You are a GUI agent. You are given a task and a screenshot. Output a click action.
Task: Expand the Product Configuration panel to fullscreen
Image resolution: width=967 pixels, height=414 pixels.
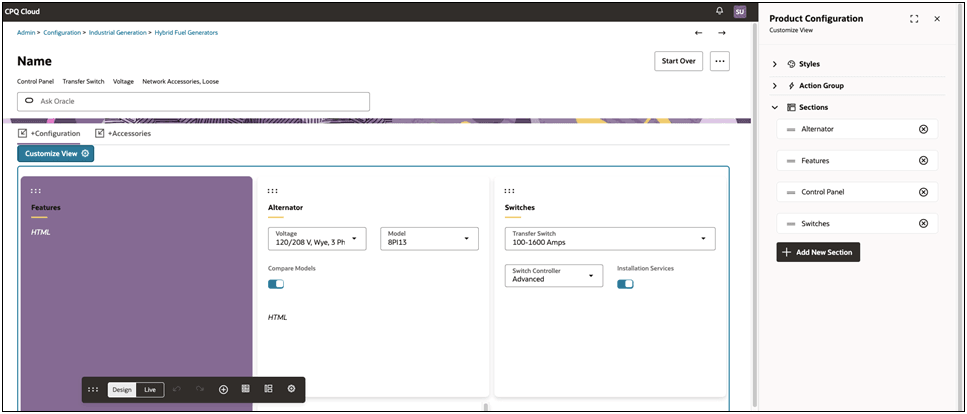click(914, 19)
